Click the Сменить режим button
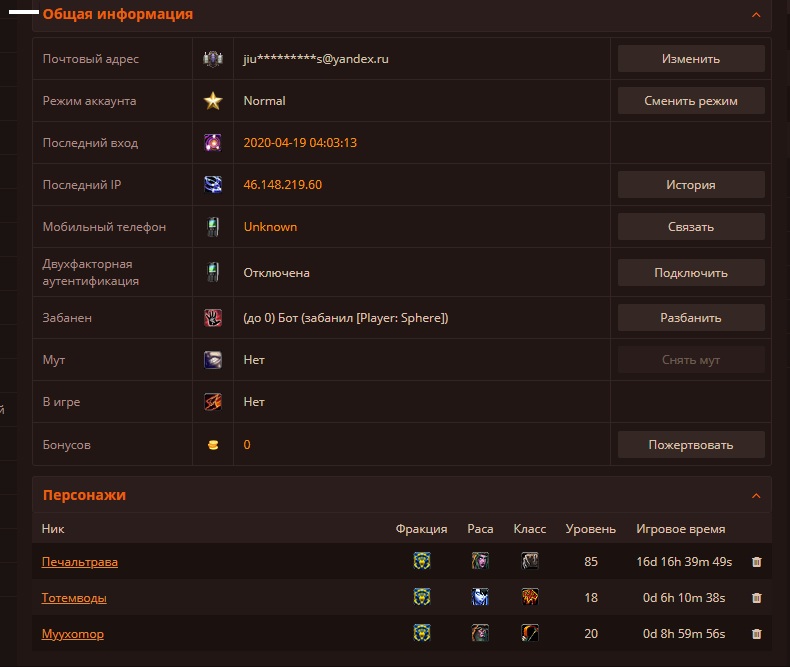Viewport: 790px width, 667px height. pyautogui.click(x=691, y=101)
